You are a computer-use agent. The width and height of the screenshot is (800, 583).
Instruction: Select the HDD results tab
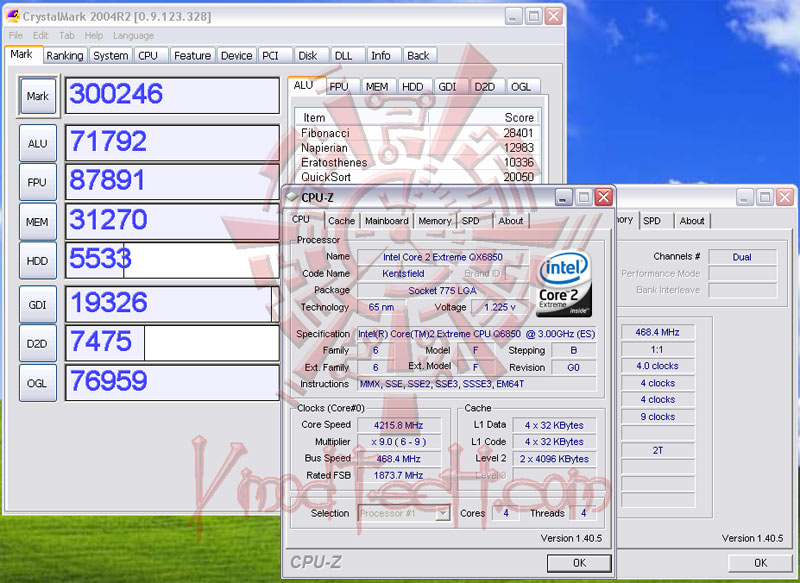pyautogui.click(x=413, y=87)
